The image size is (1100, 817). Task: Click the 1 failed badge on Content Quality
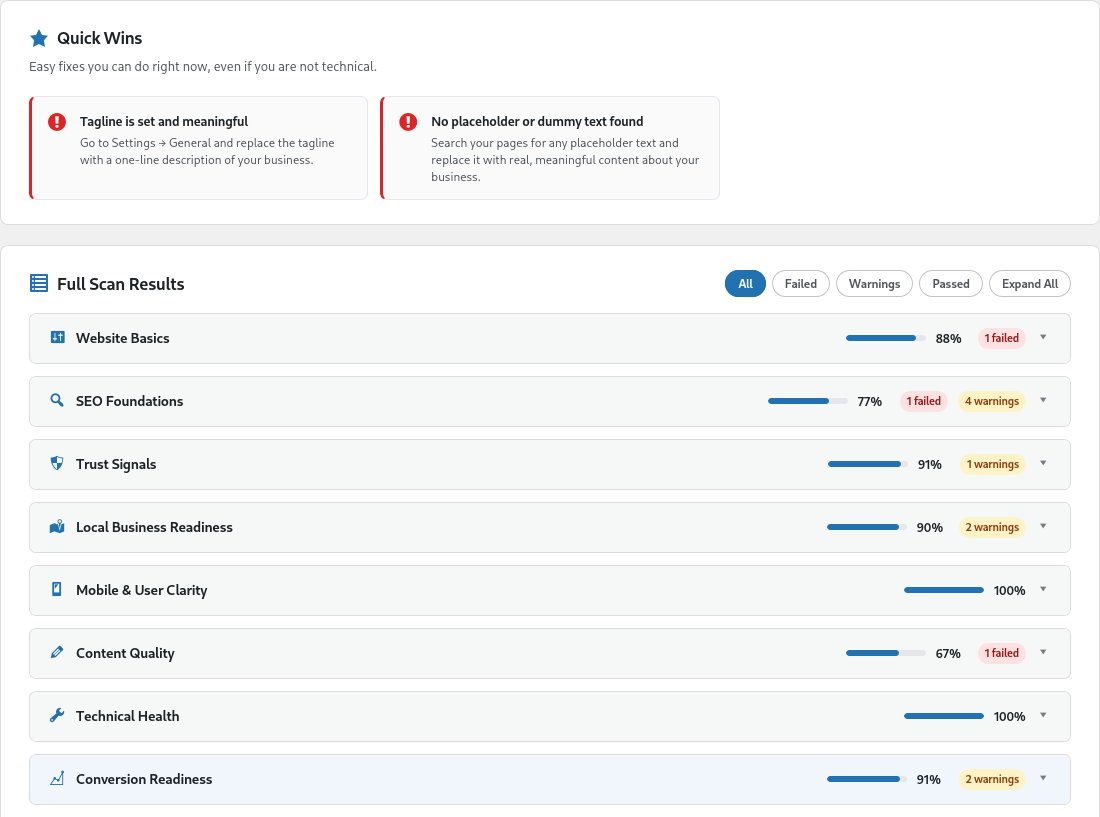coord(1002,653)
